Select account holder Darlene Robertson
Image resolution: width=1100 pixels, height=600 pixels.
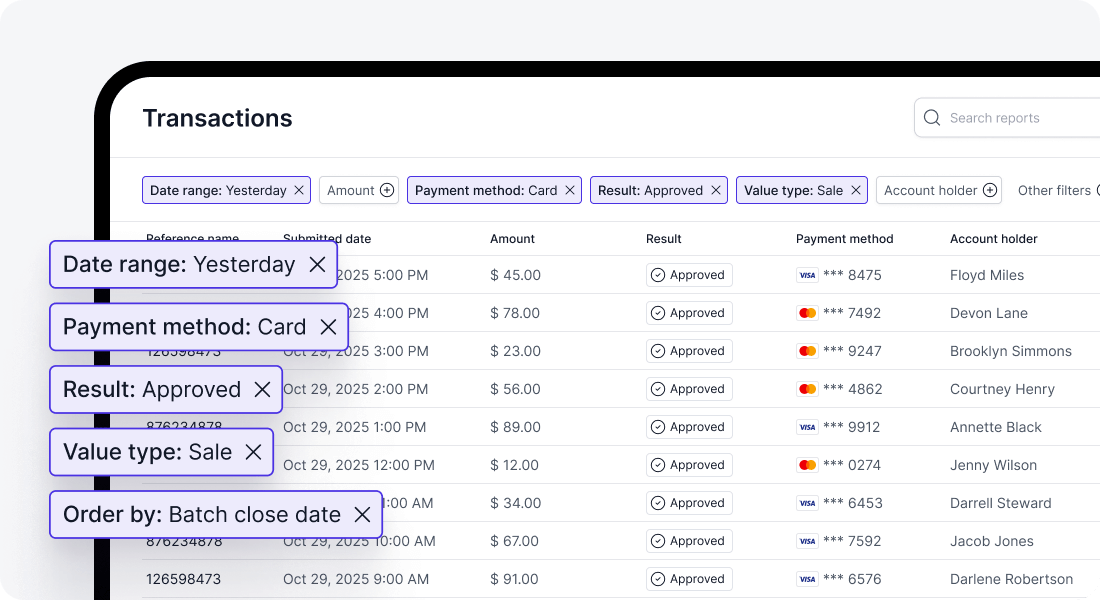[1012, 579]
